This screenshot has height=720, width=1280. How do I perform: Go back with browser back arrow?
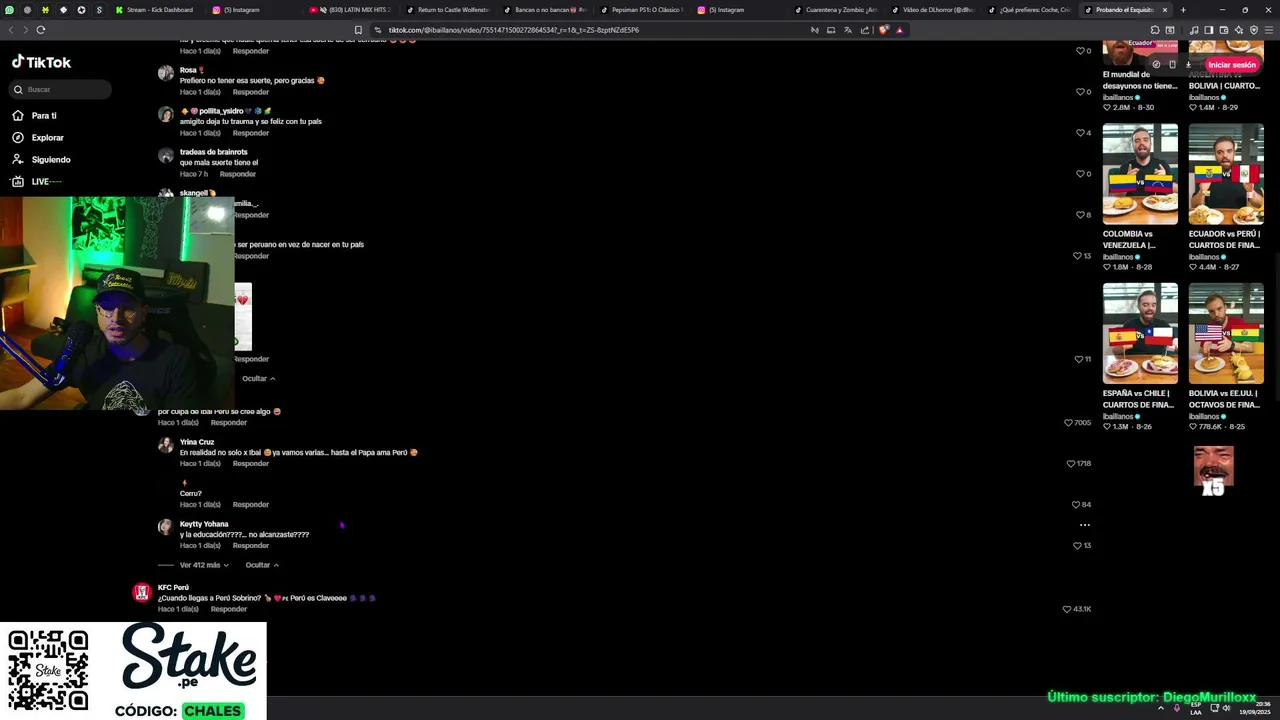[11, 30]
